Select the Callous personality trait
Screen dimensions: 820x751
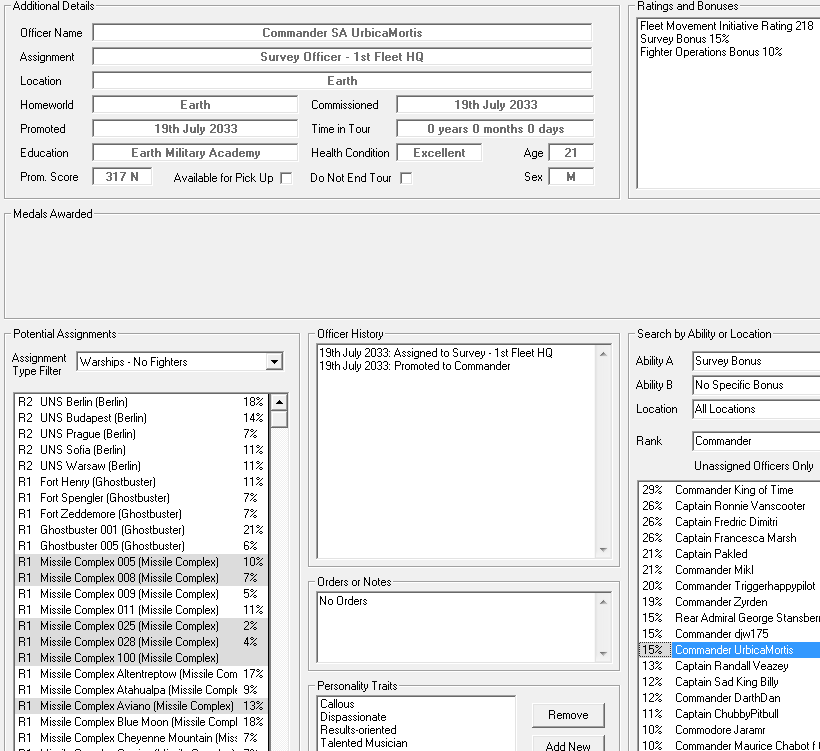(337, 704)
